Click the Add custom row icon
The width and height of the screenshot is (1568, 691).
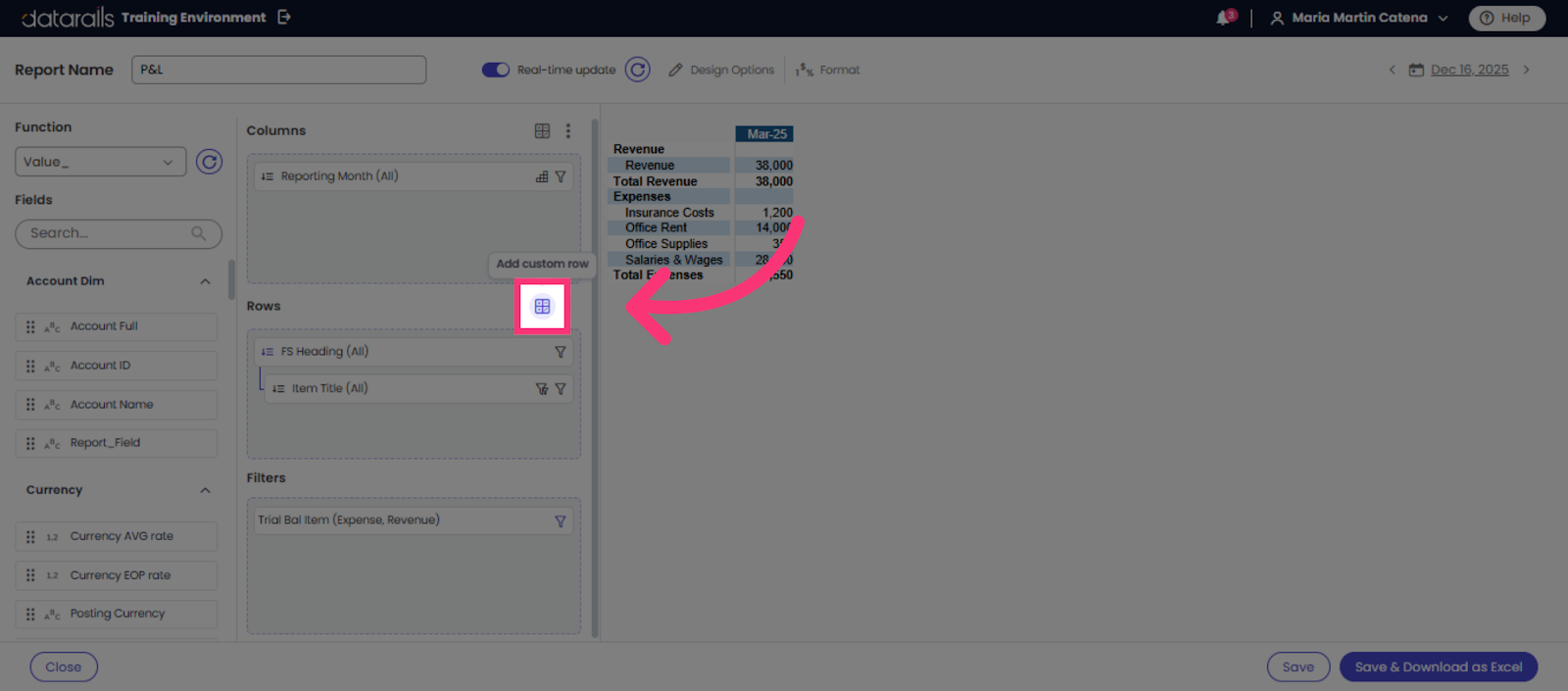pyautogui.click(x=542, y=307)
